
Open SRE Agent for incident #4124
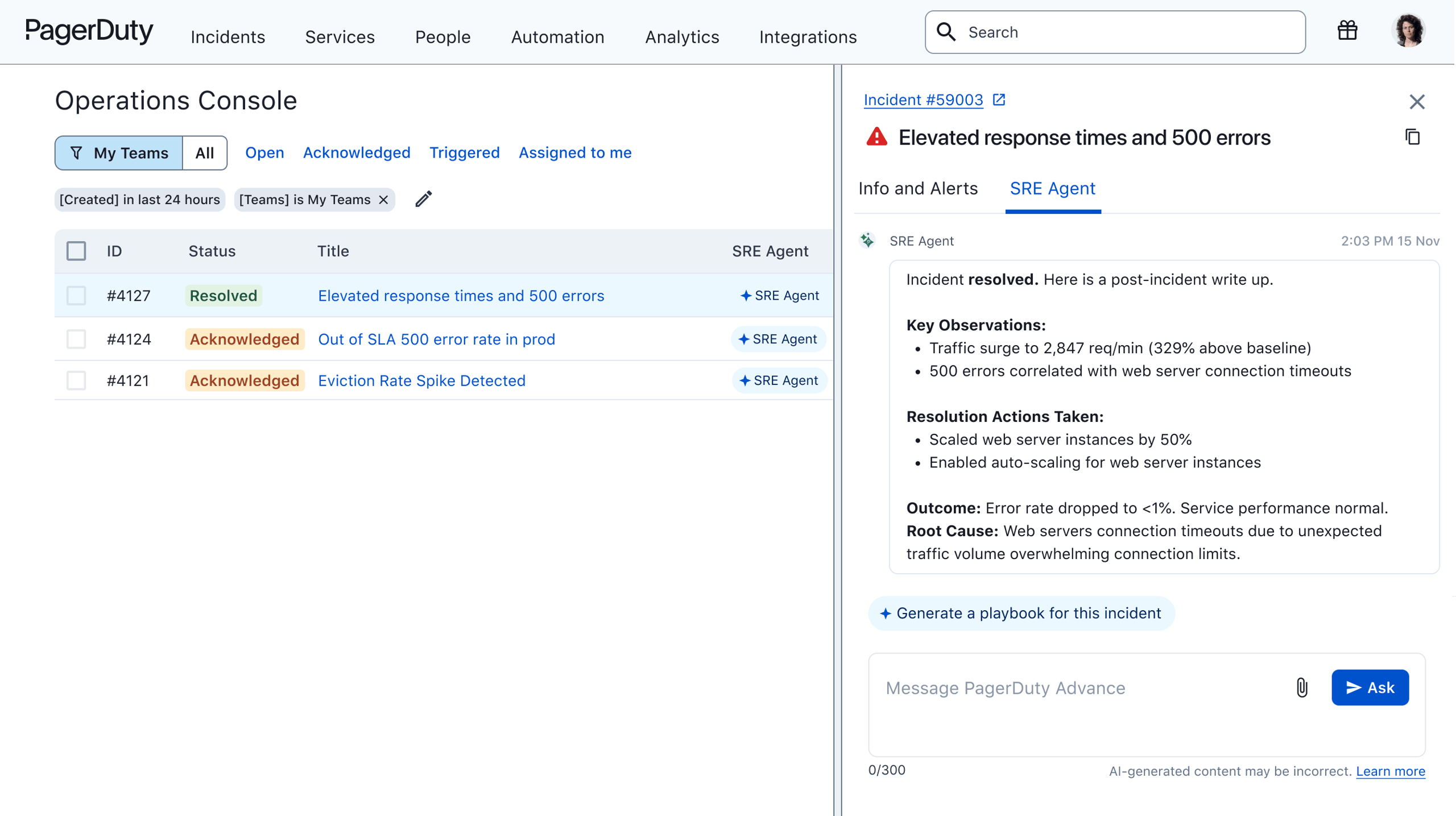pos(779,339)
